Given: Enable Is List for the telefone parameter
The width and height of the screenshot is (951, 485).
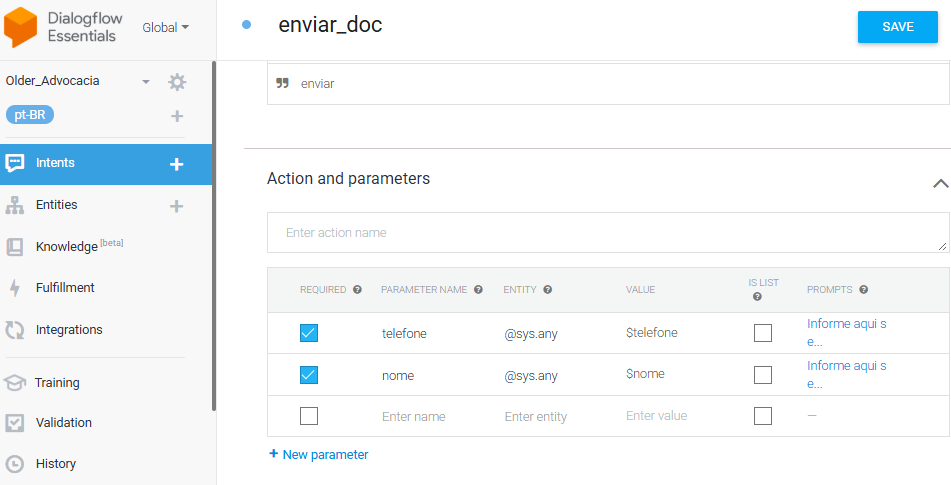Looking at the screenshot, I should pyautogui.click(x=763, y=333).
